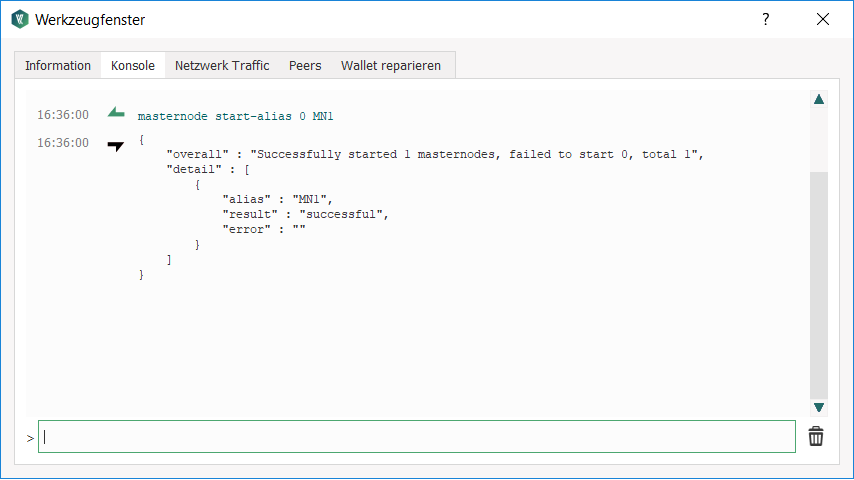
Task: Click the wallet logo in title bar
Action: click(x=19, y=19)
